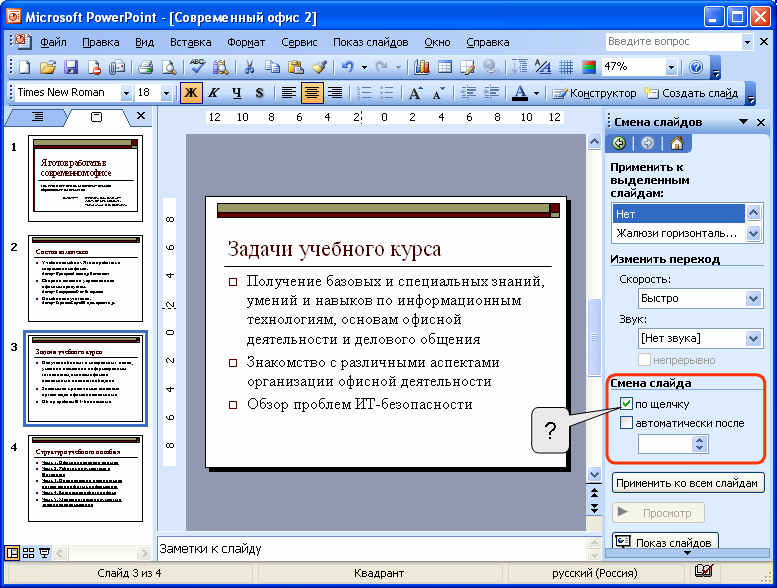This screenshot has width=777, height=588.
Task: Click the slide pane vertical scrollbar thumb
Action: [594, 337]
